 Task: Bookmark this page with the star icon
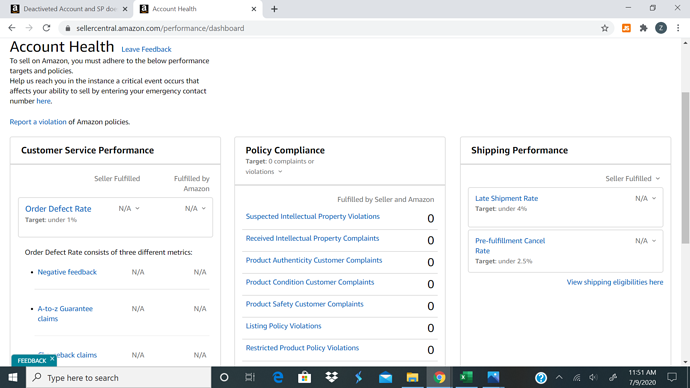605,28
